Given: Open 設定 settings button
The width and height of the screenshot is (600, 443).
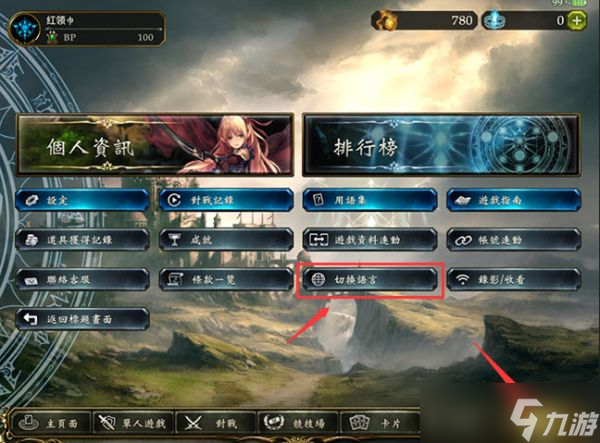Looking at the screenshot, I should pos(82,200).
